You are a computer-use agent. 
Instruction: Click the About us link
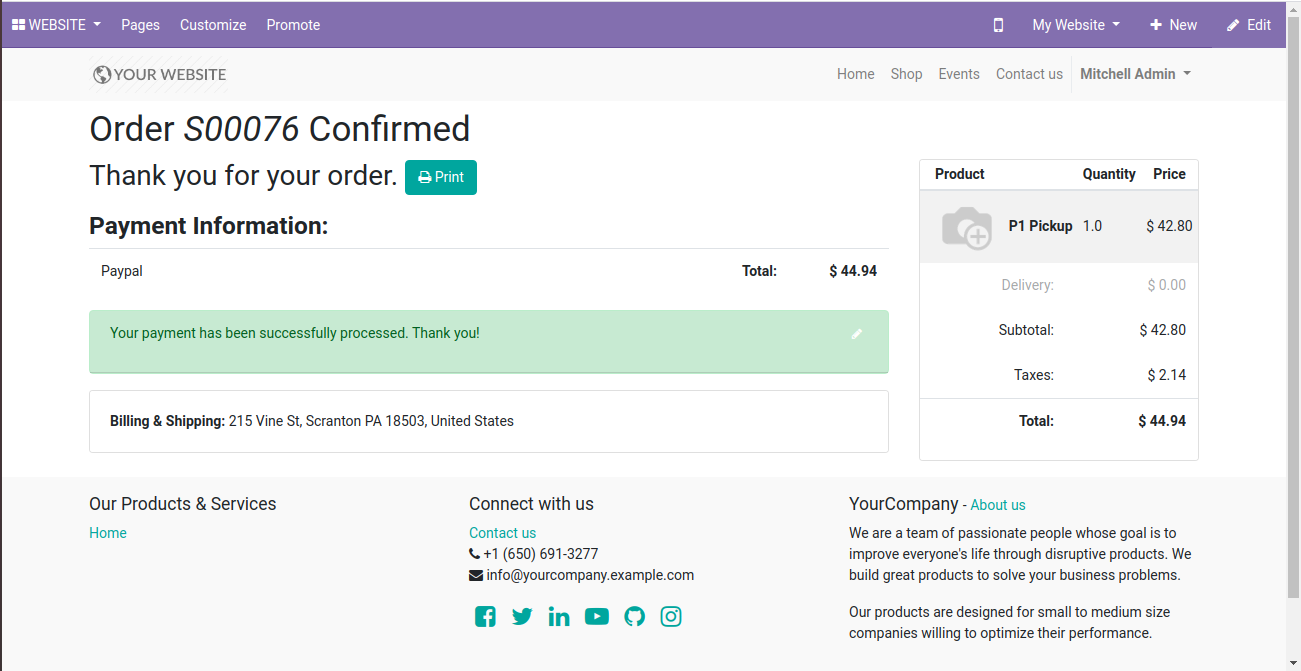[997, 505]
